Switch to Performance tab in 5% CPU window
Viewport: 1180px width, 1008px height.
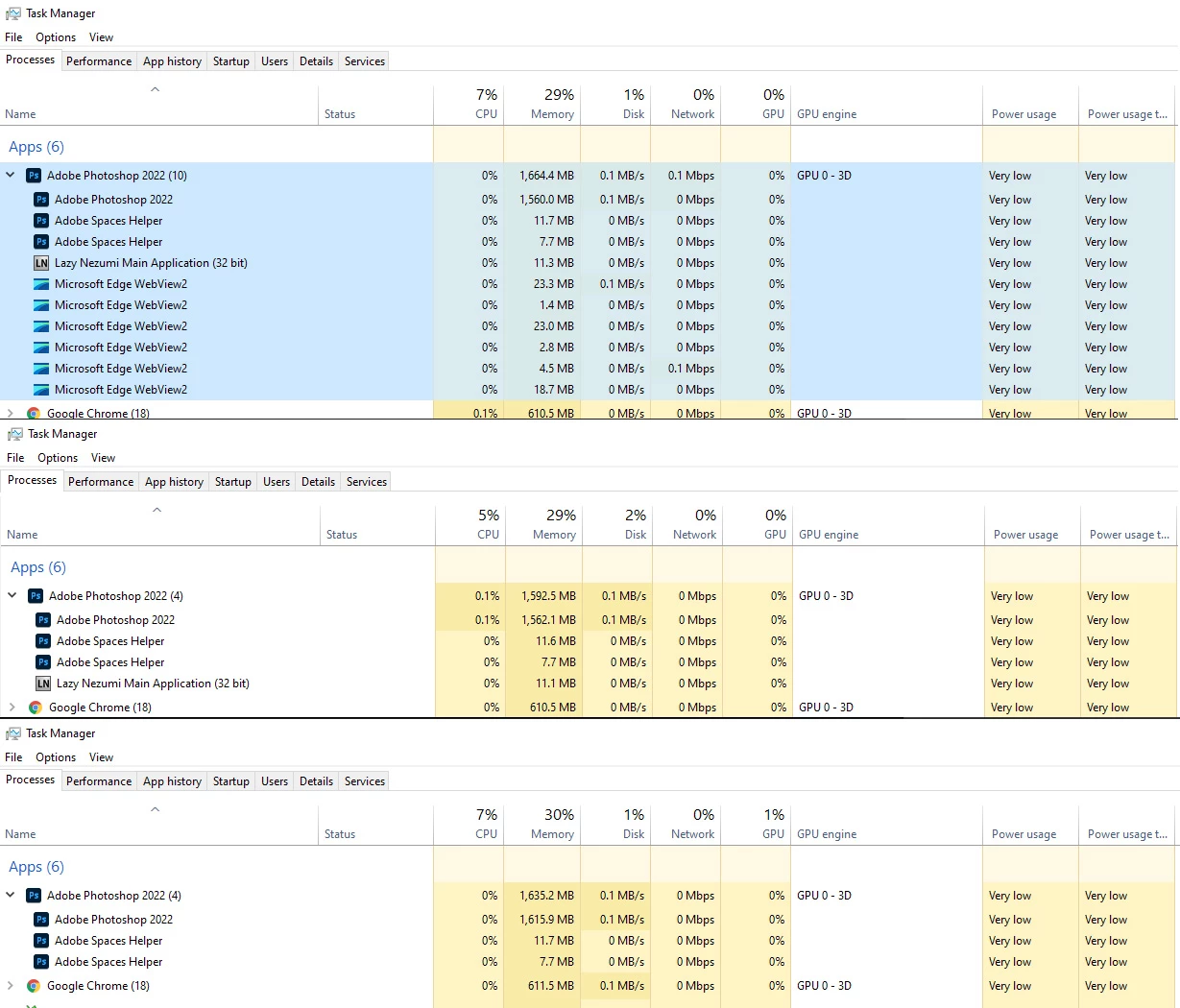101,482
